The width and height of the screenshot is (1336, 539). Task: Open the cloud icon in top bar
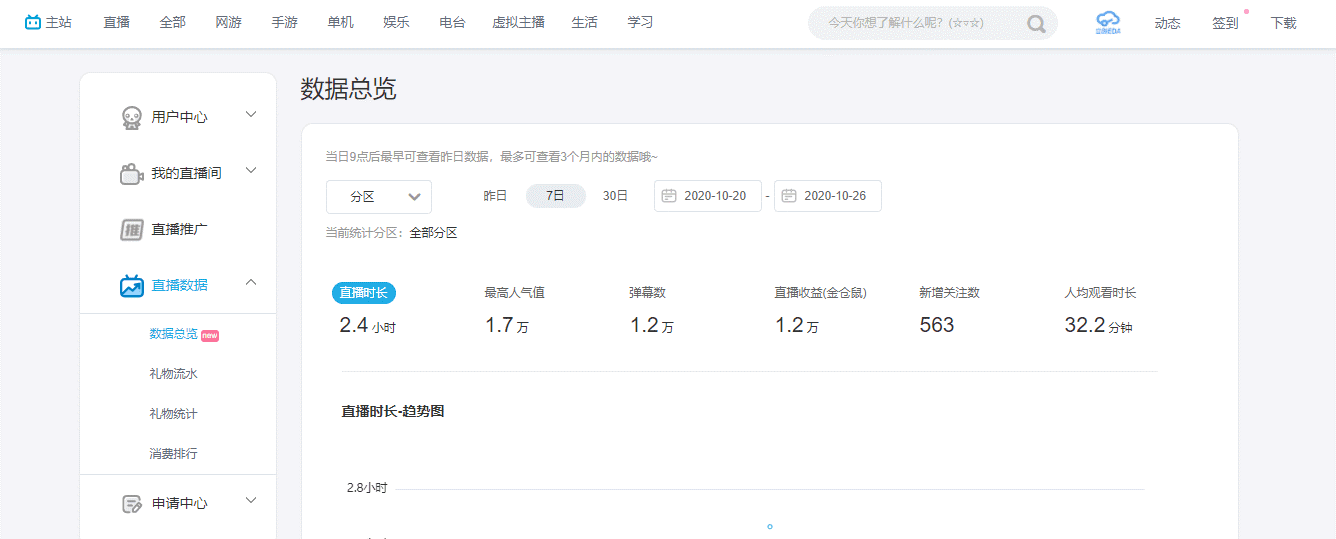1107,22
